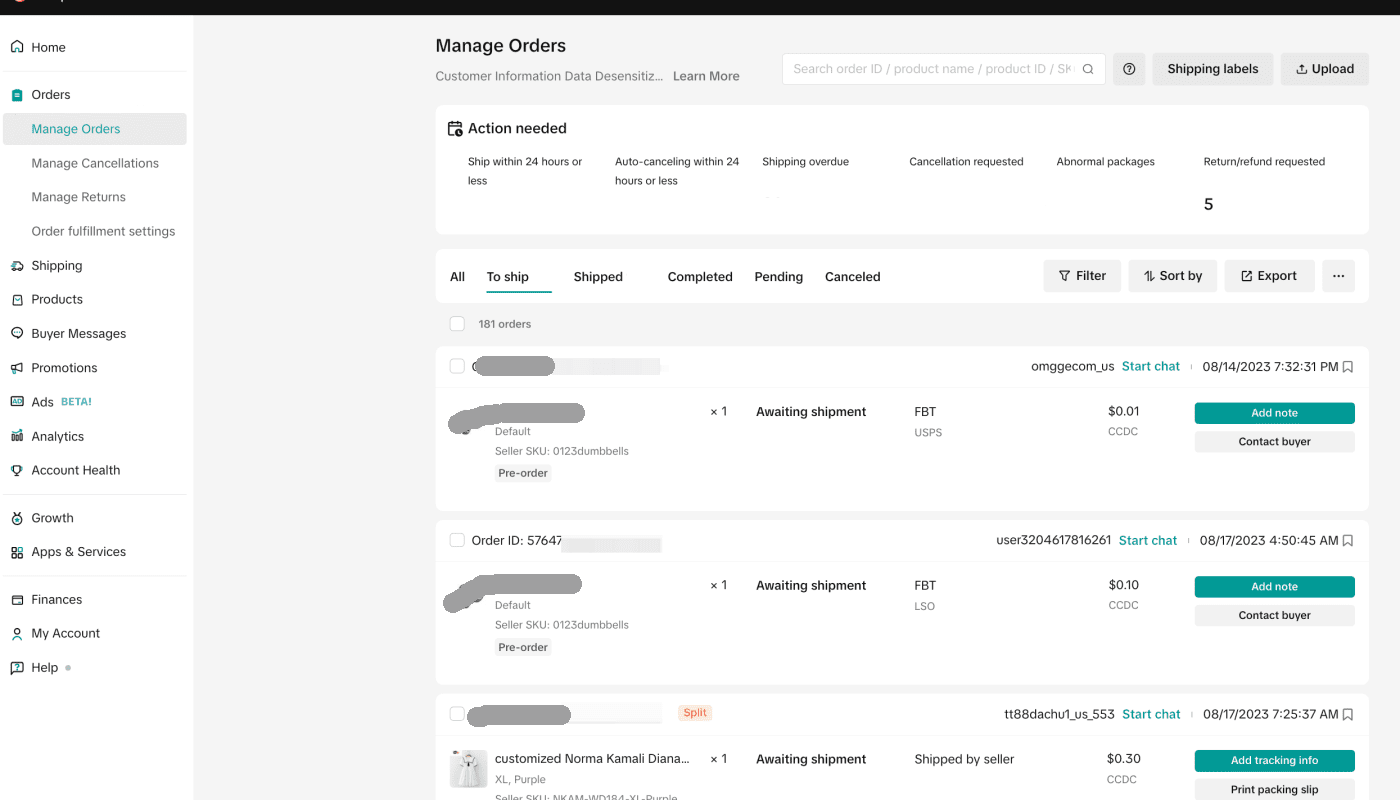Screen dimensions: 1400x800
Task: Click Add tracking info button
Action: coord(1275,761)
